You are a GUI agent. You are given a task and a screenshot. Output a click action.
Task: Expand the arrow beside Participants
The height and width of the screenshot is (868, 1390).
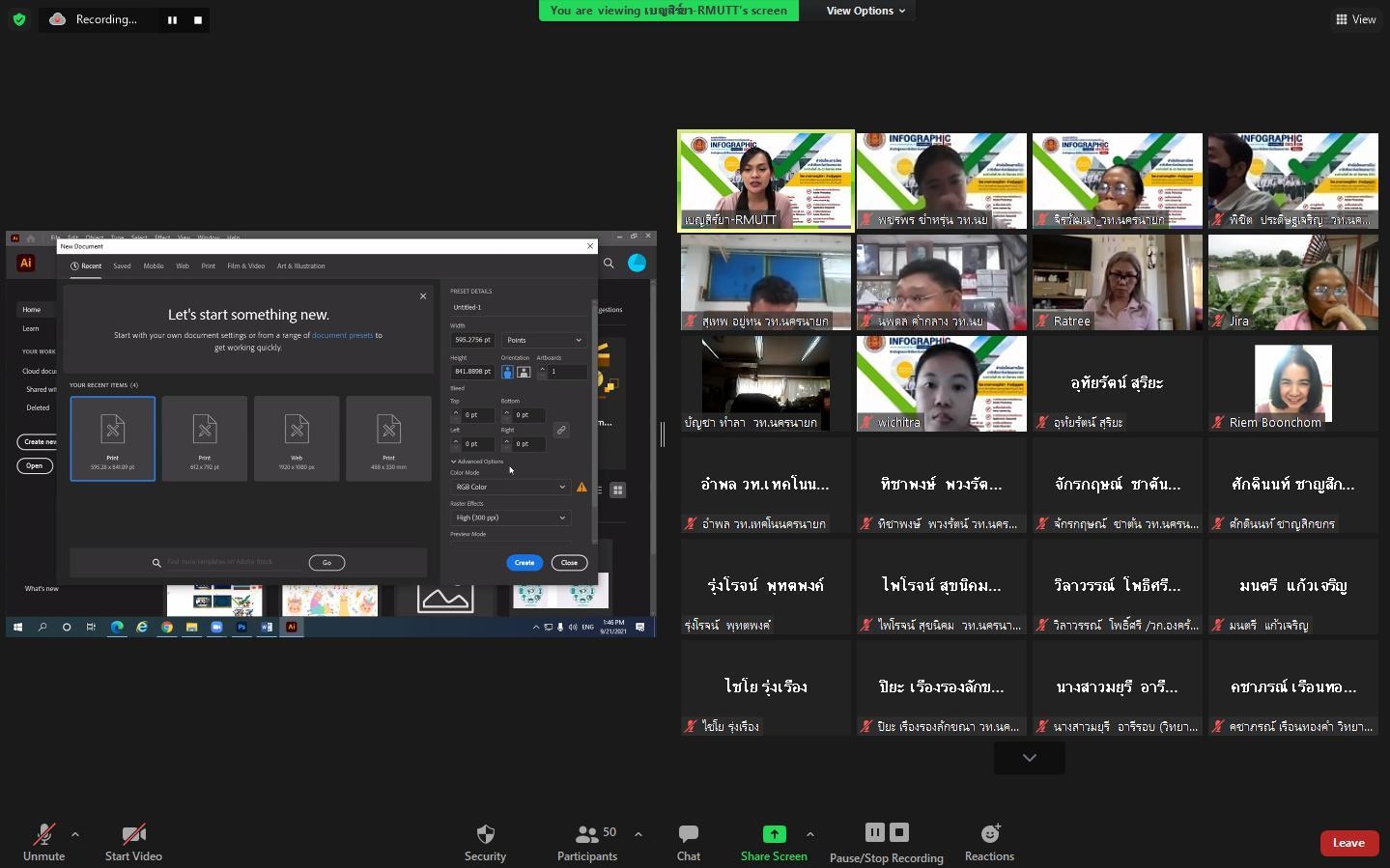638,834
